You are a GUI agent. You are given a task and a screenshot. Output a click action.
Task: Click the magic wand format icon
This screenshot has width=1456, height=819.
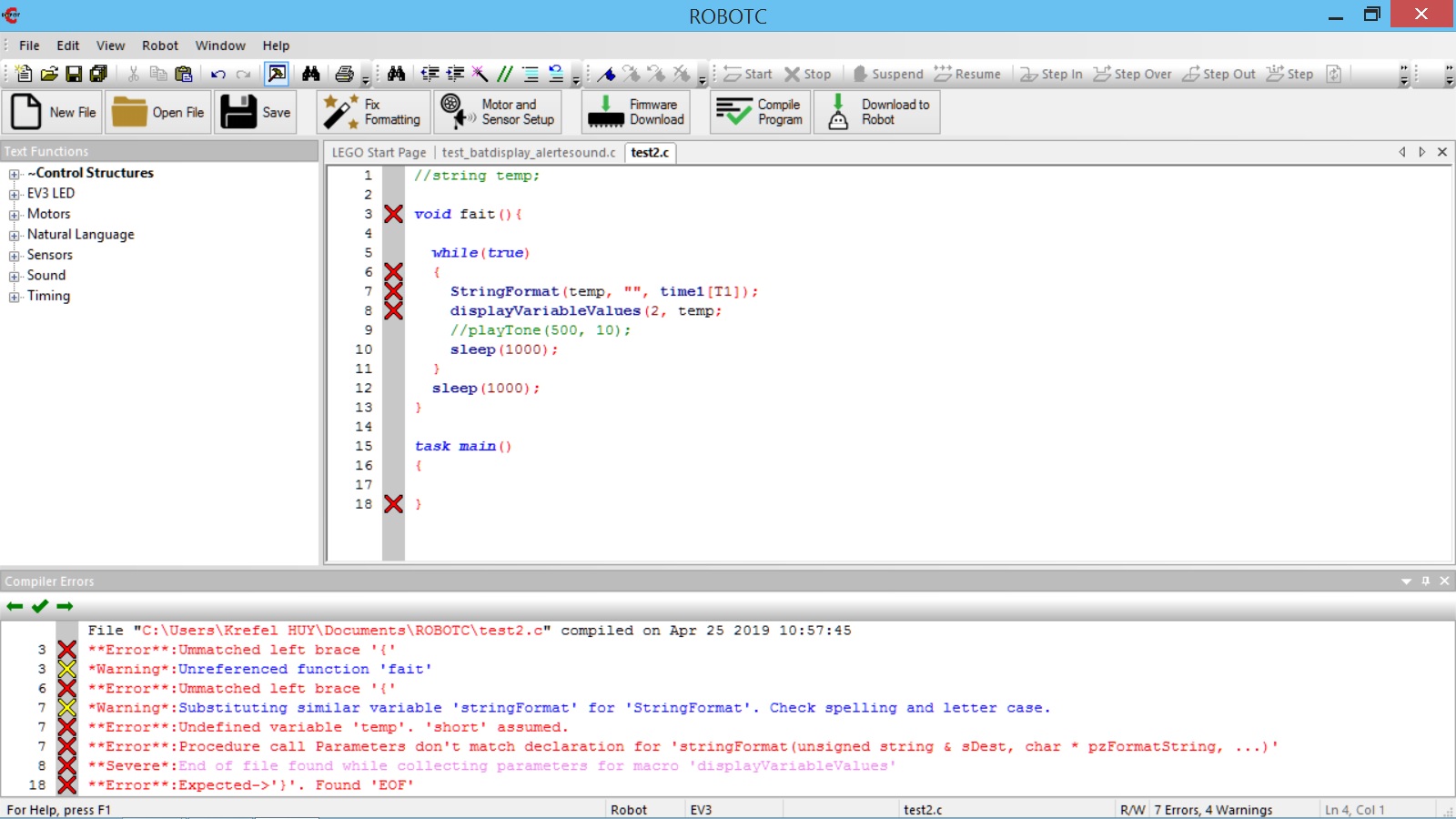[x=480, y=74]
